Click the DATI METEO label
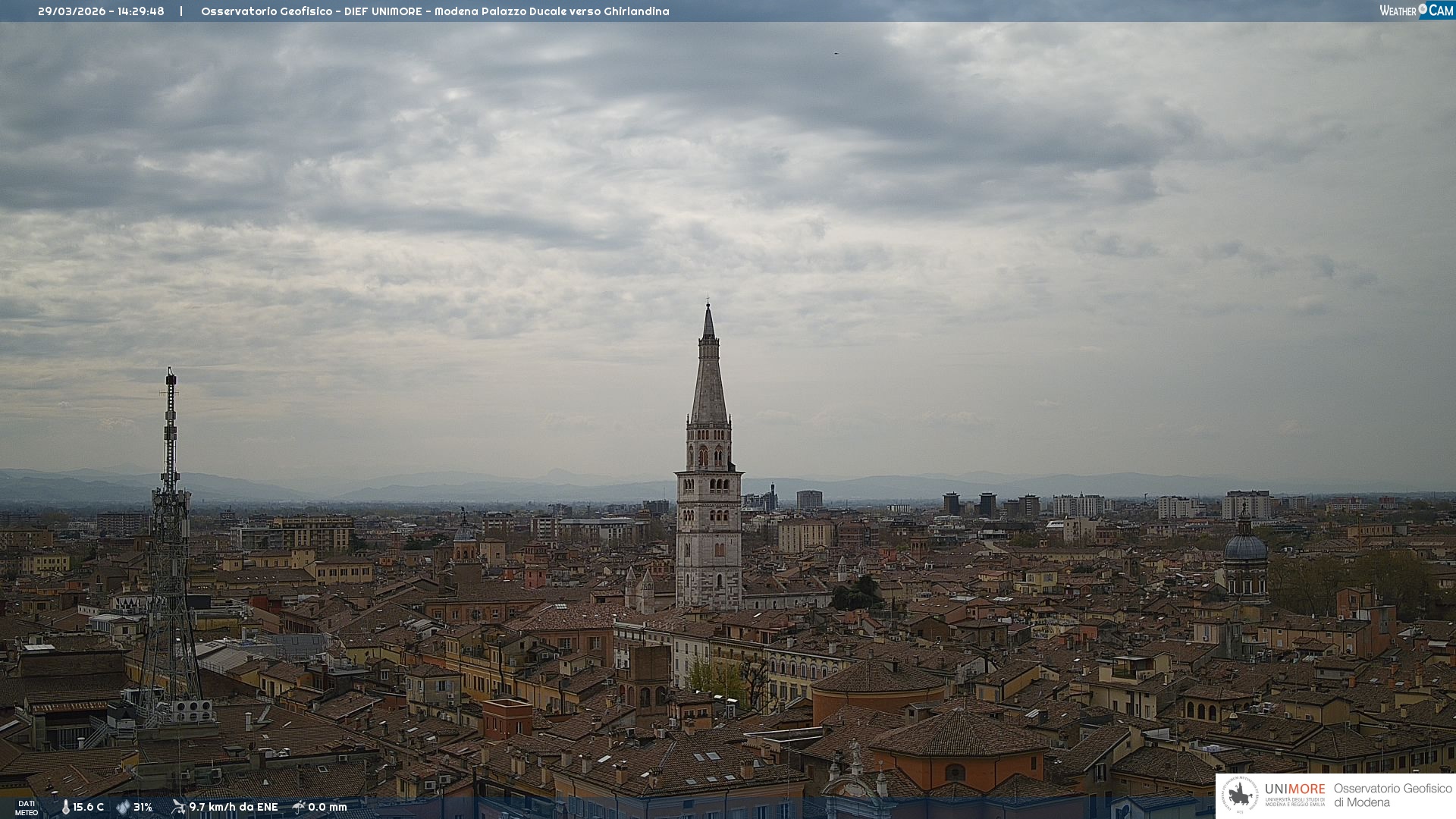Viewport: 1456px width, 819px height. (27, 808)
